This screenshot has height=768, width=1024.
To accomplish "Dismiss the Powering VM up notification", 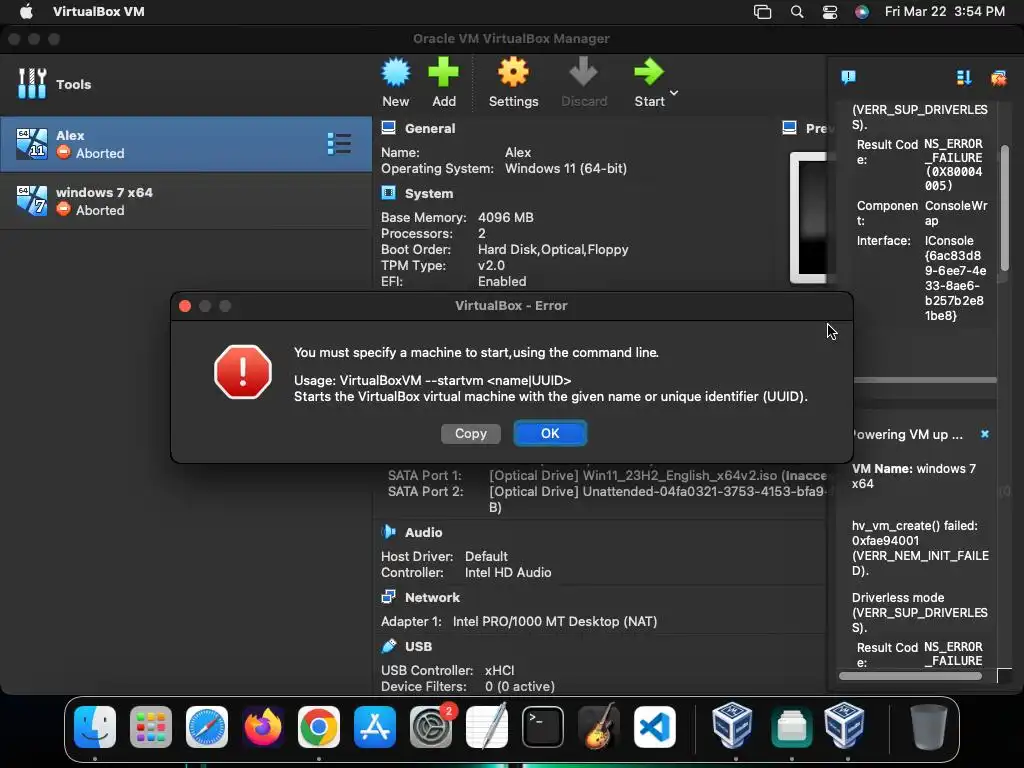I will point(984,434).
